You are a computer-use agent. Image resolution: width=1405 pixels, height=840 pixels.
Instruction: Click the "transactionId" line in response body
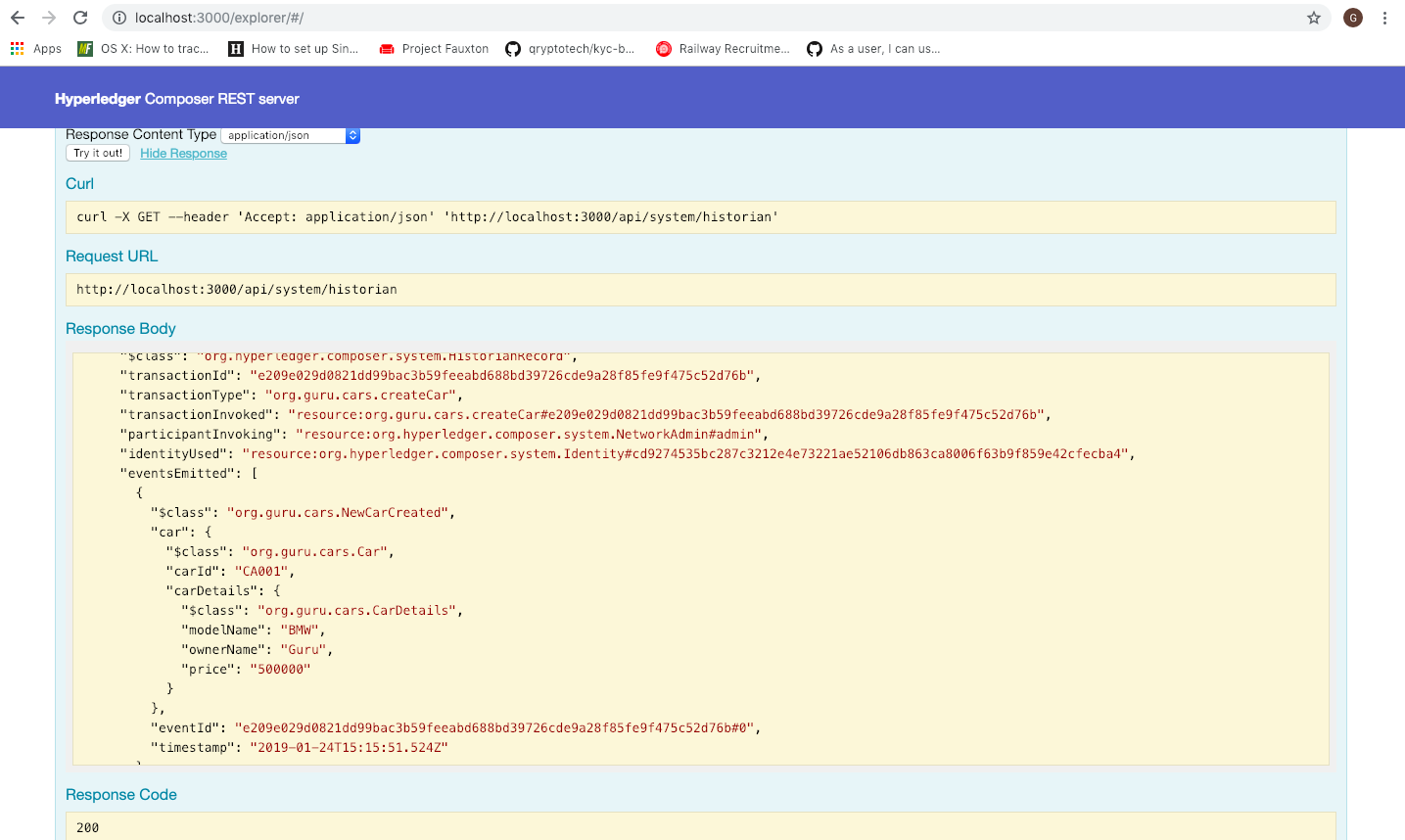[x=441, y=376]
